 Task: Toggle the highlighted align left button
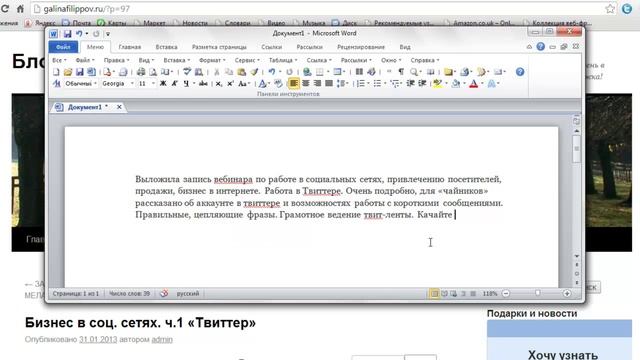click(293, 84)
